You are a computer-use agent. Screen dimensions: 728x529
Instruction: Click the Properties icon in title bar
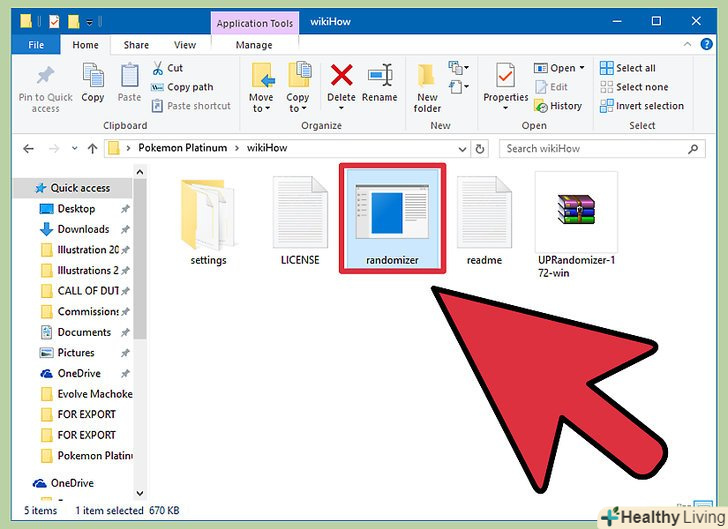tap(54, 21)
